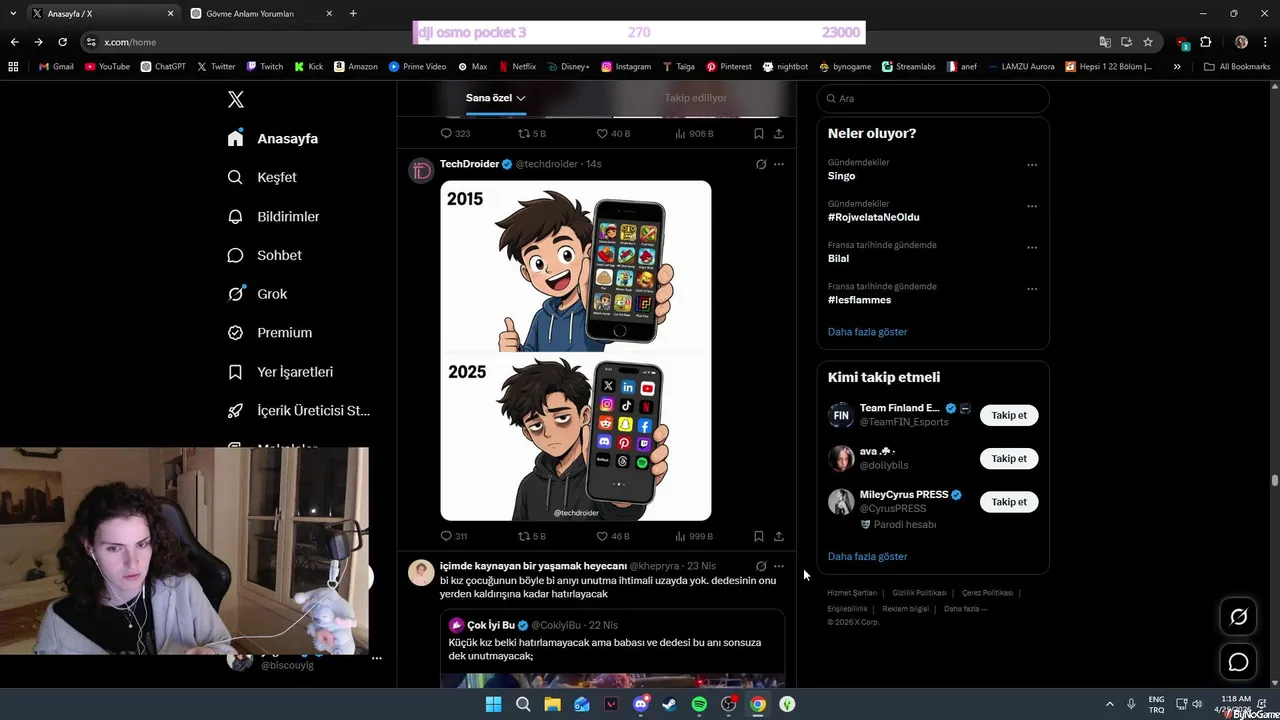Open the #RojwelataNeOldu trend

tap(873, 217)
